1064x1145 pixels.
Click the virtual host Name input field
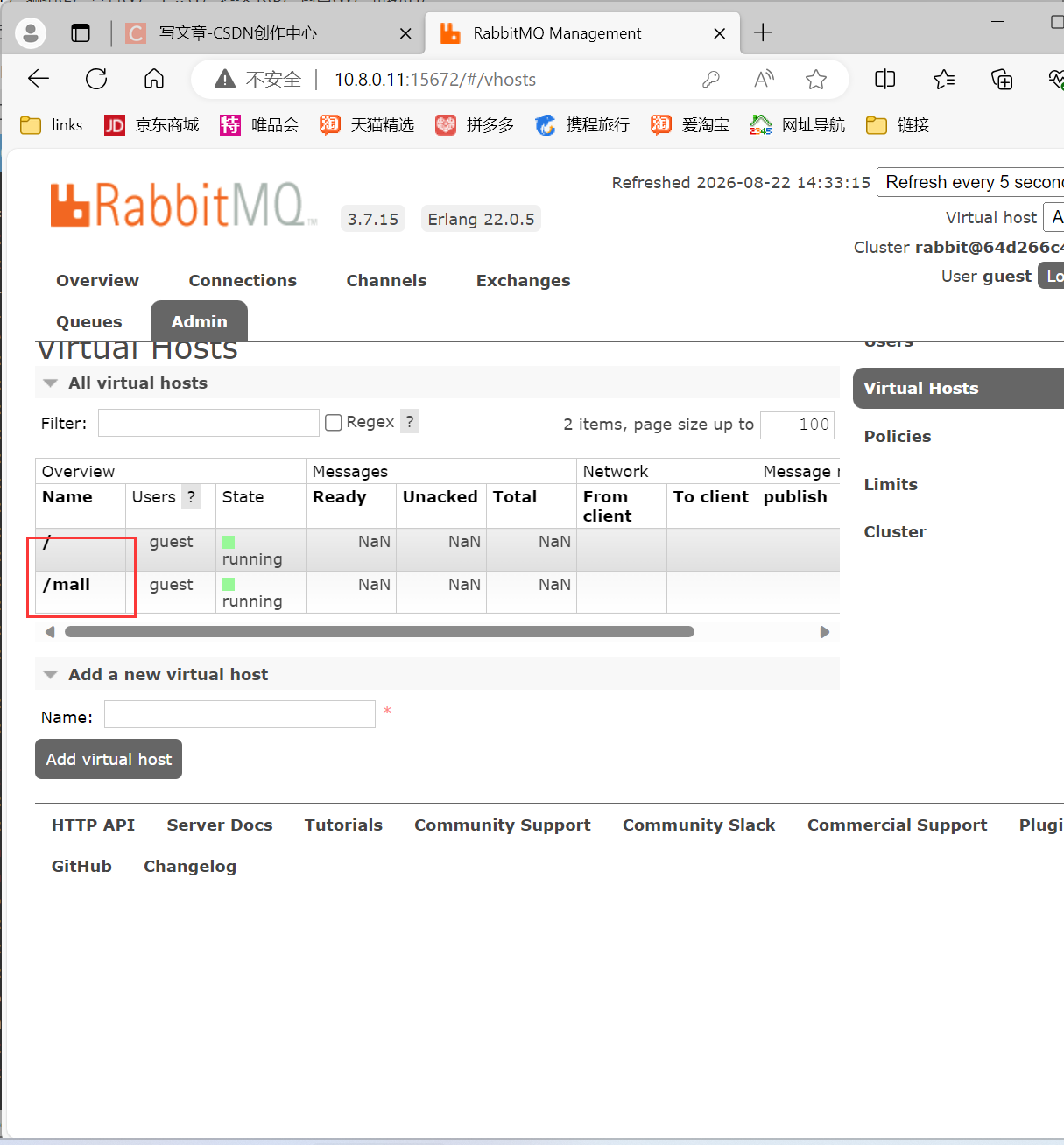pos(240,714)
